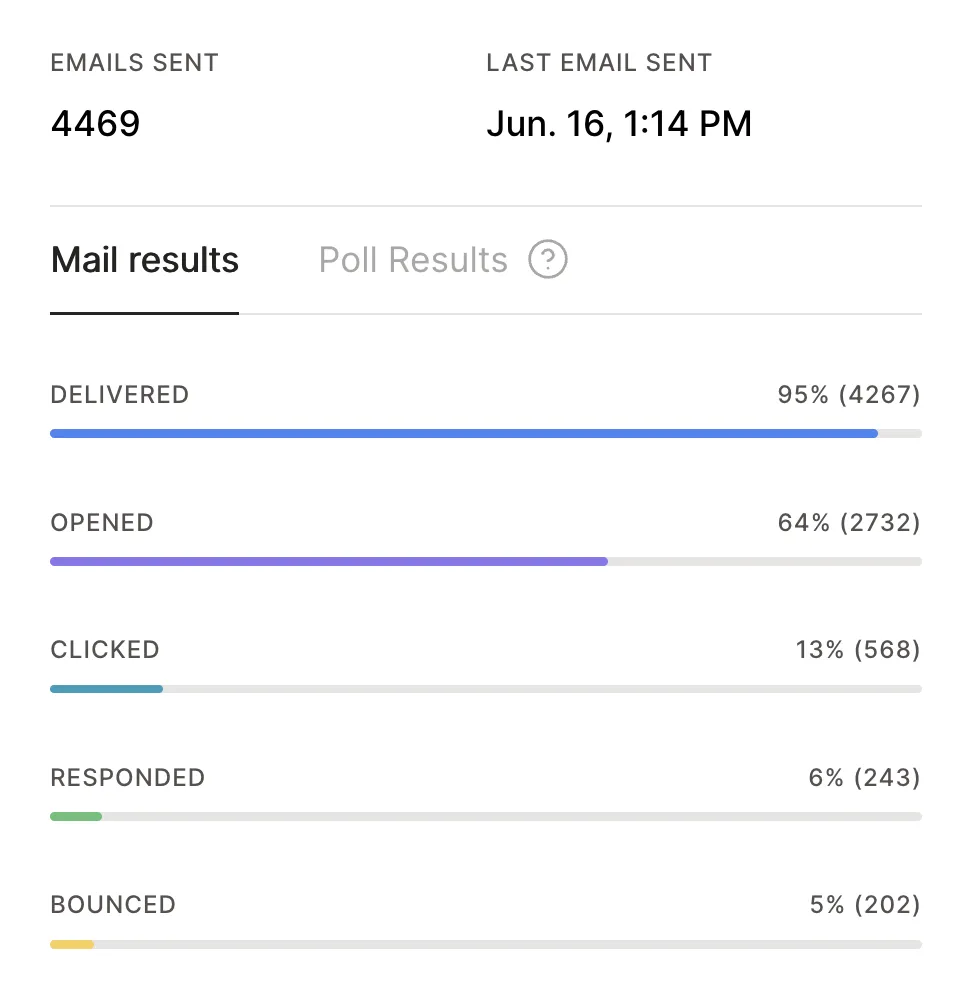
Task: Click the yellow Bounced progress bar
Action: coord(485,944)
